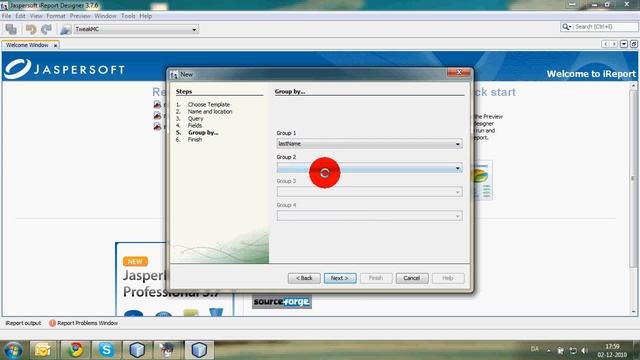Select the Welcome Window tab
The width and height of the screenshot is (640, 360).
pos(27,45)
